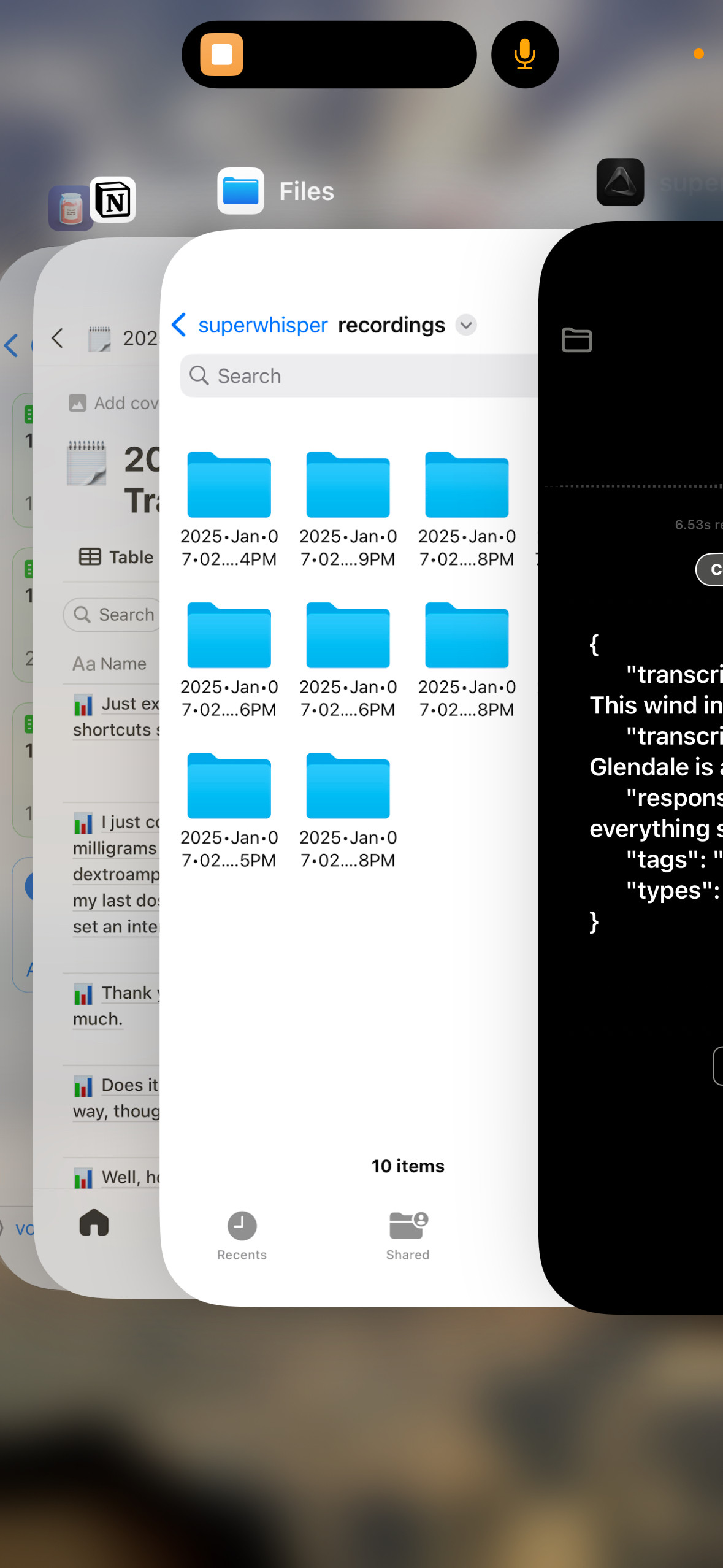This screenshot has height=1568, width=723.
Task: Tap the yellow microphone indicator button
Action: tap(525, 55)
